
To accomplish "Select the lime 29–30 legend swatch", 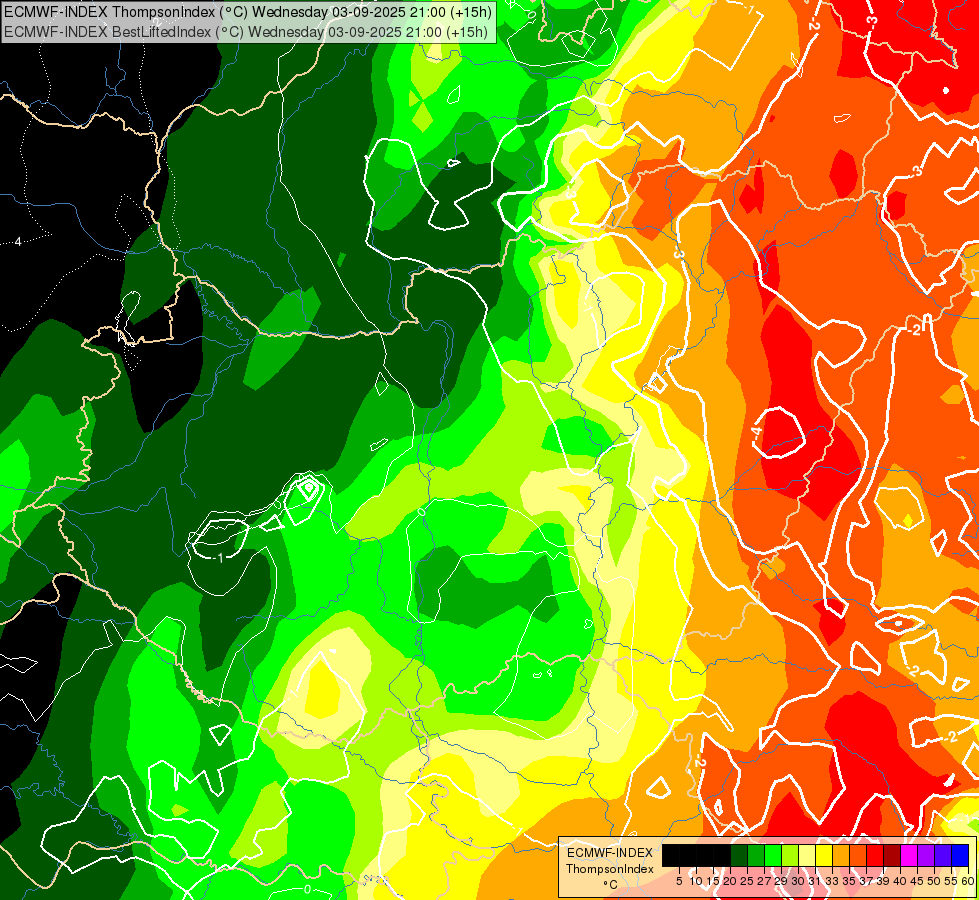I will pyautogui.click(x=790, y=856).
